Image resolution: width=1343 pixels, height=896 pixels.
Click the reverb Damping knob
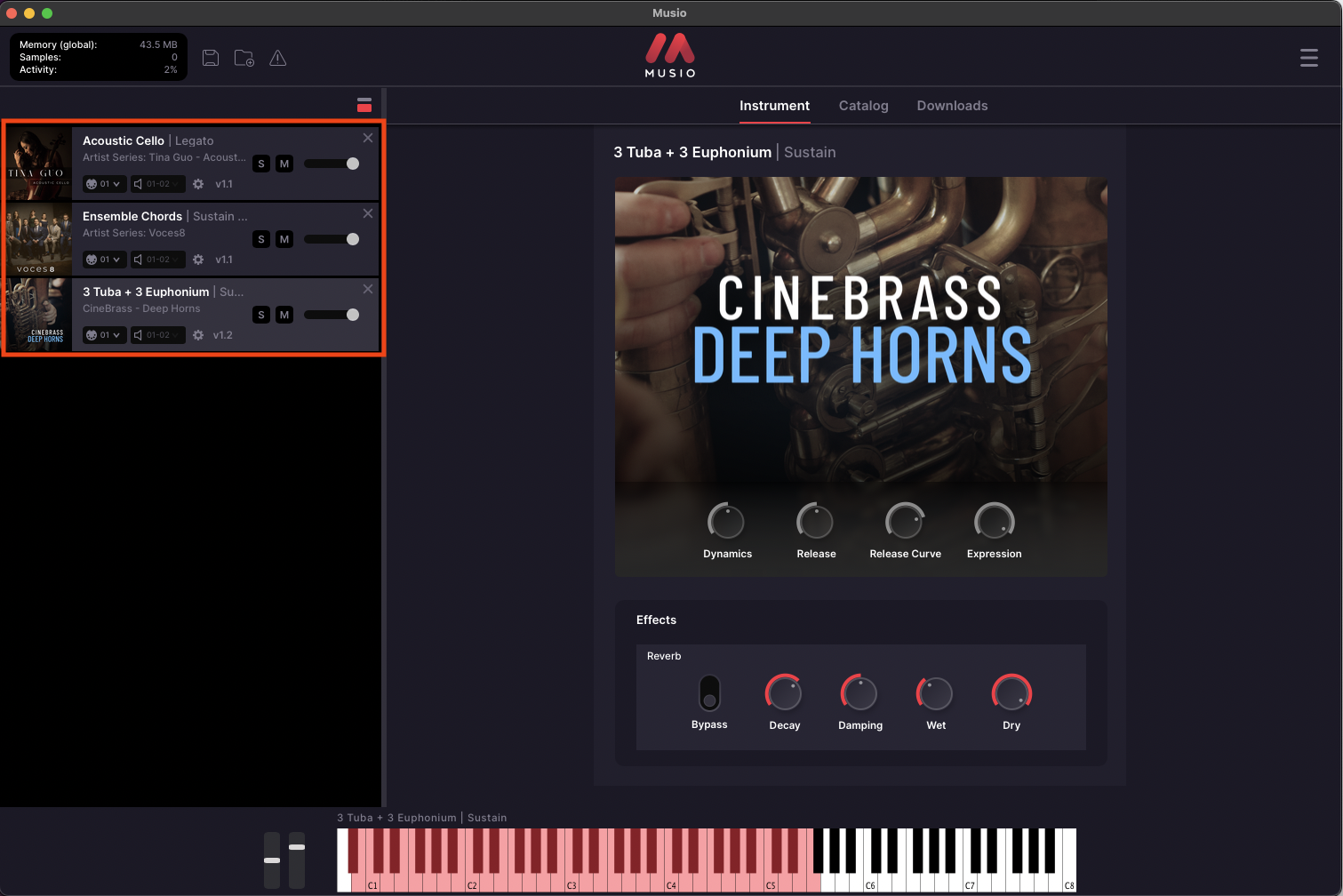pos(859,693)
